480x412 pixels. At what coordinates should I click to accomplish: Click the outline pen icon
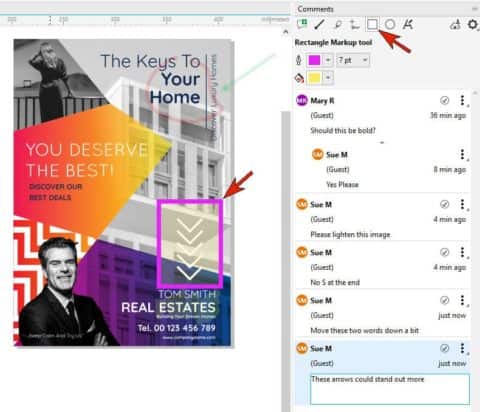(299, 60)
